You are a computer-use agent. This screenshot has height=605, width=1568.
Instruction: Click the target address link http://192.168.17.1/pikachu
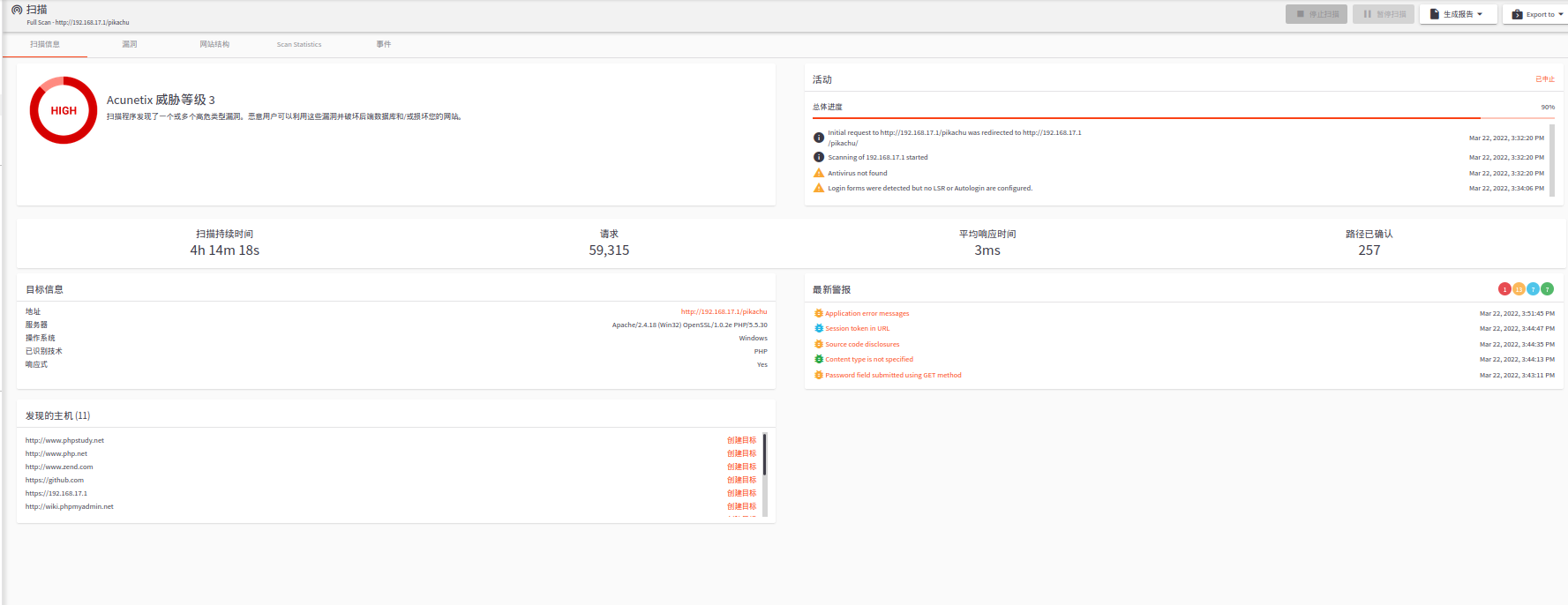724,311
